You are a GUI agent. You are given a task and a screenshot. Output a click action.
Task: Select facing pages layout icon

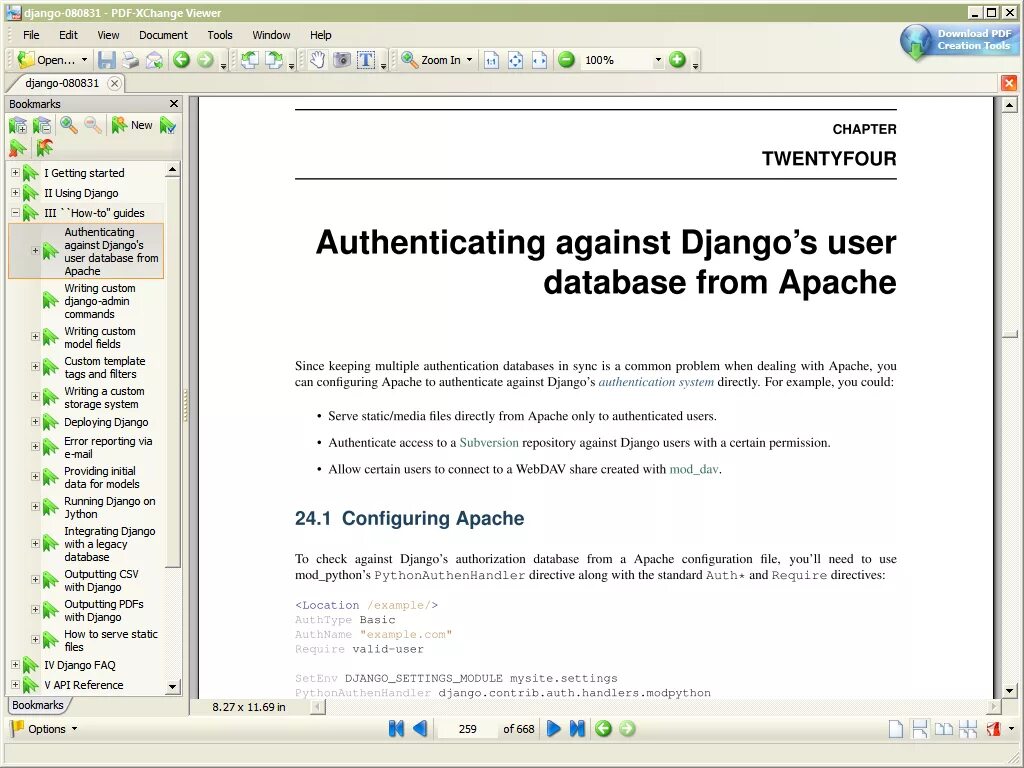(944, 729)
